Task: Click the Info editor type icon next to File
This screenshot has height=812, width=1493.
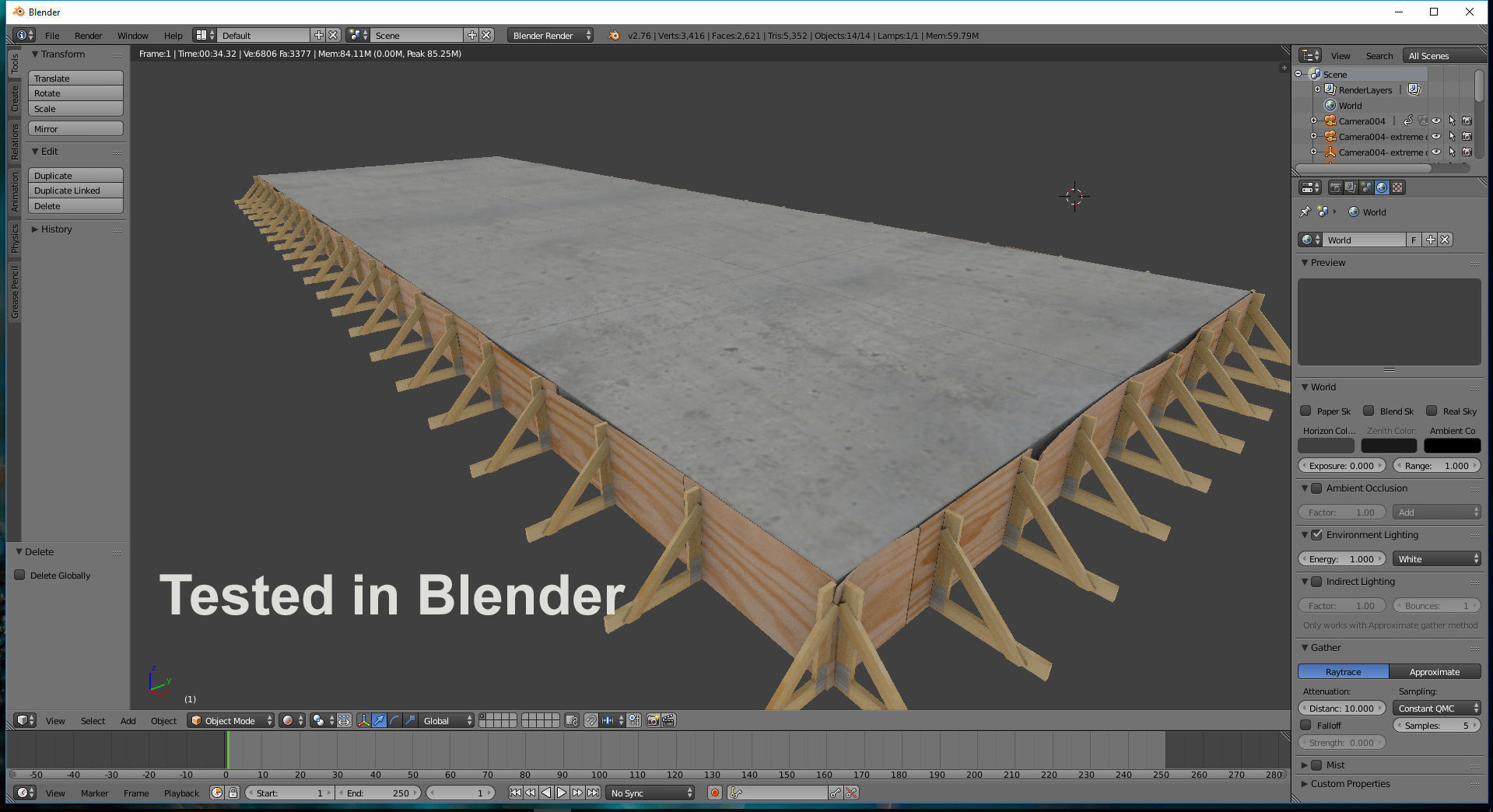Action: click(24, 35)
